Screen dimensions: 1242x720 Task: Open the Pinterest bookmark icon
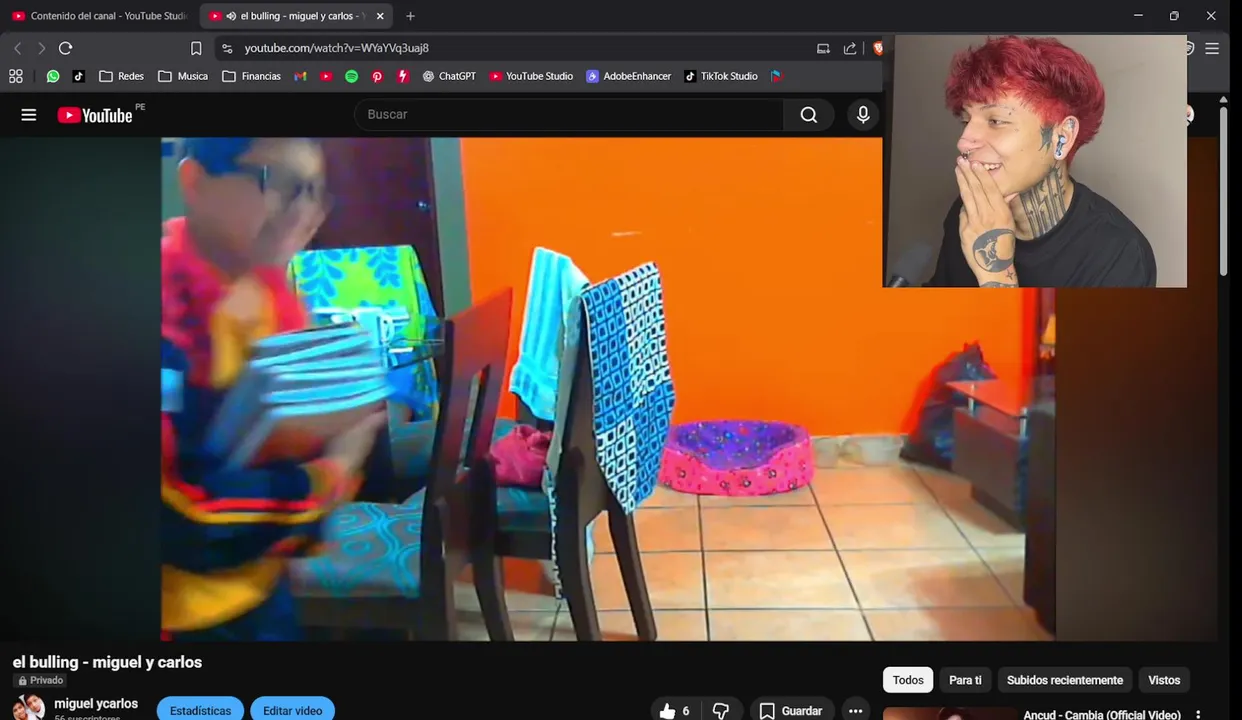[x=377, y=76]
